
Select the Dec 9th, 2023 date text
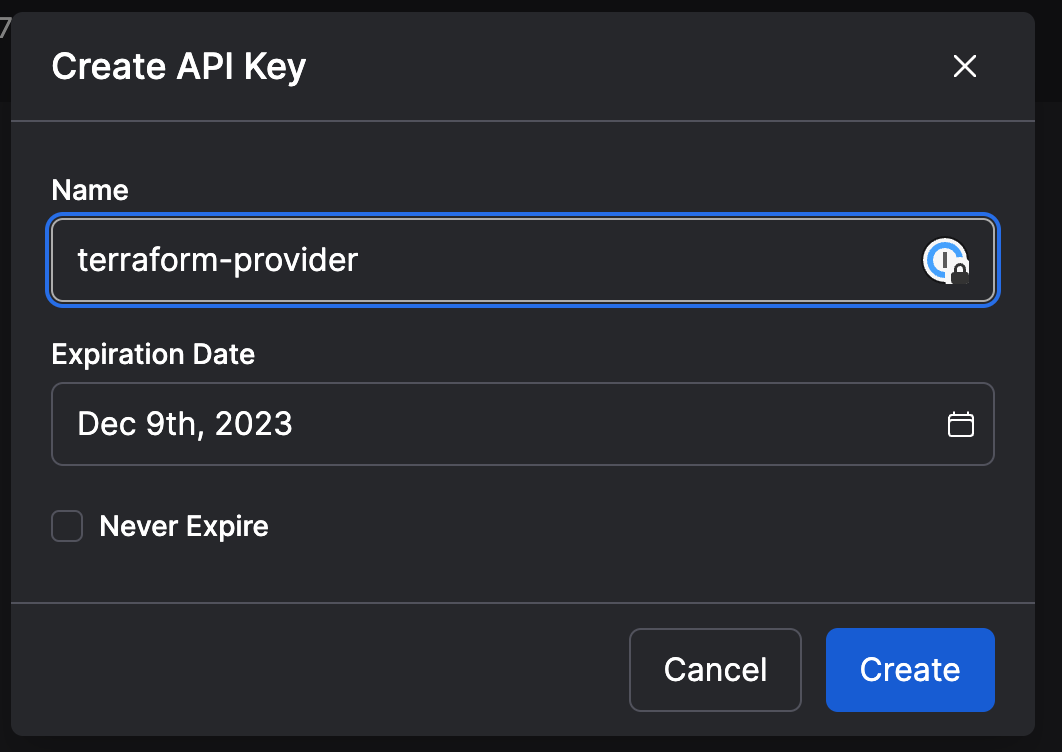185,424
